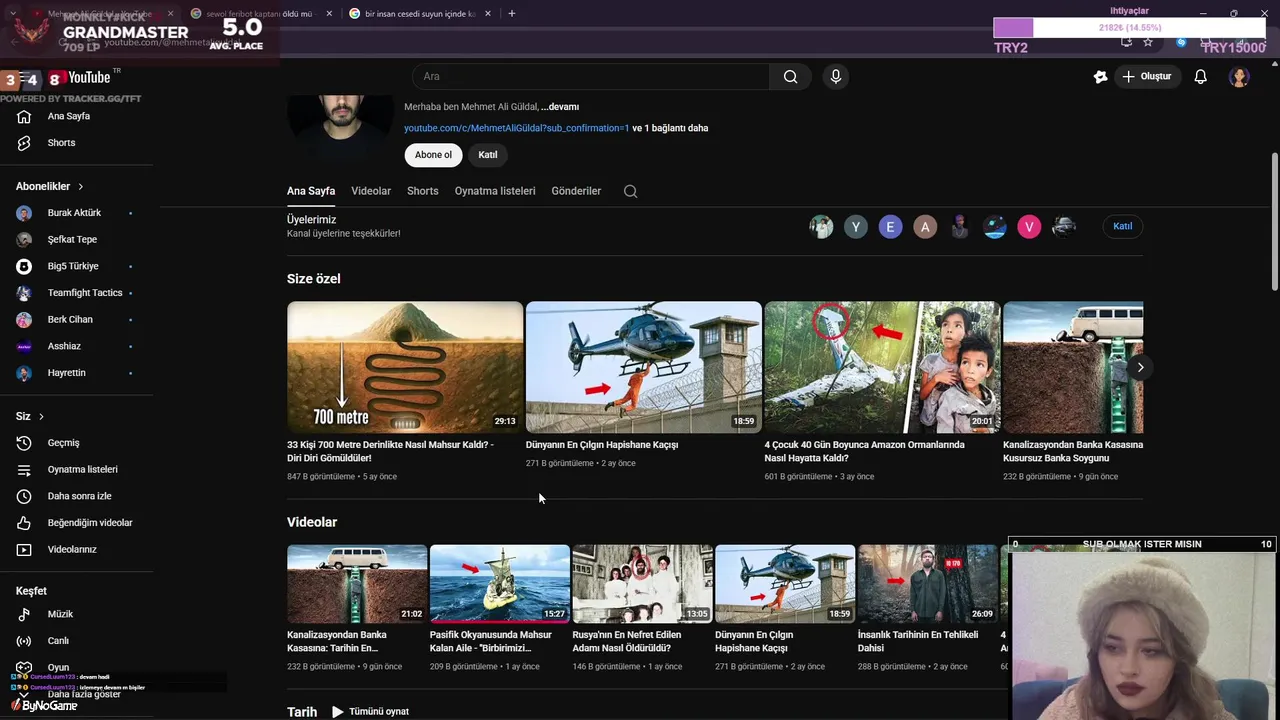
Task: Open browser tab list dropdown arrow
Action: point(12,14)
